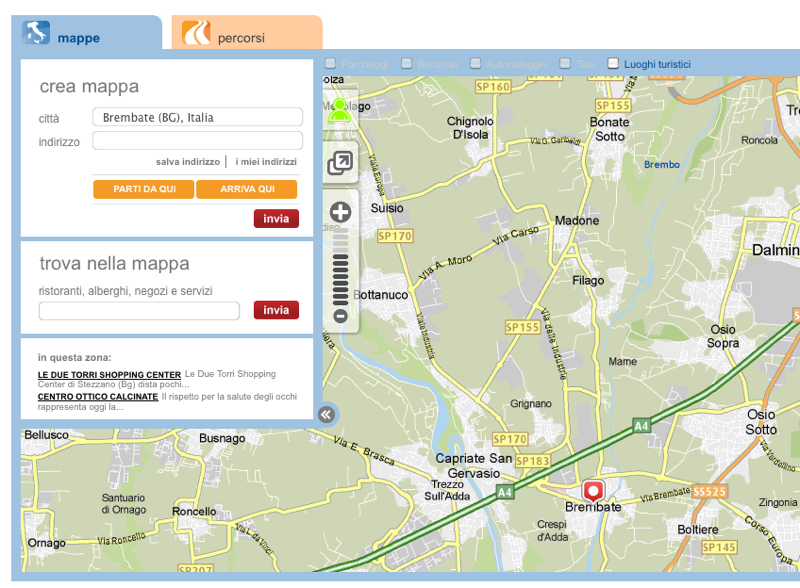This screenshot has height=588, width=800.
Task: Switch to the percorsi tab
Action: click(x=247, y=33)
